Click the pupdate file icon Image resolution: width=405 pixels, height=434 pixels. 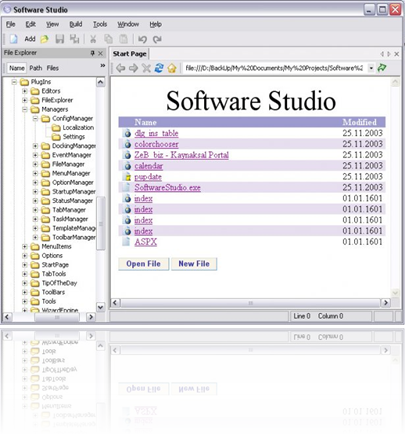pyautogui.click(x=128, y=177)
